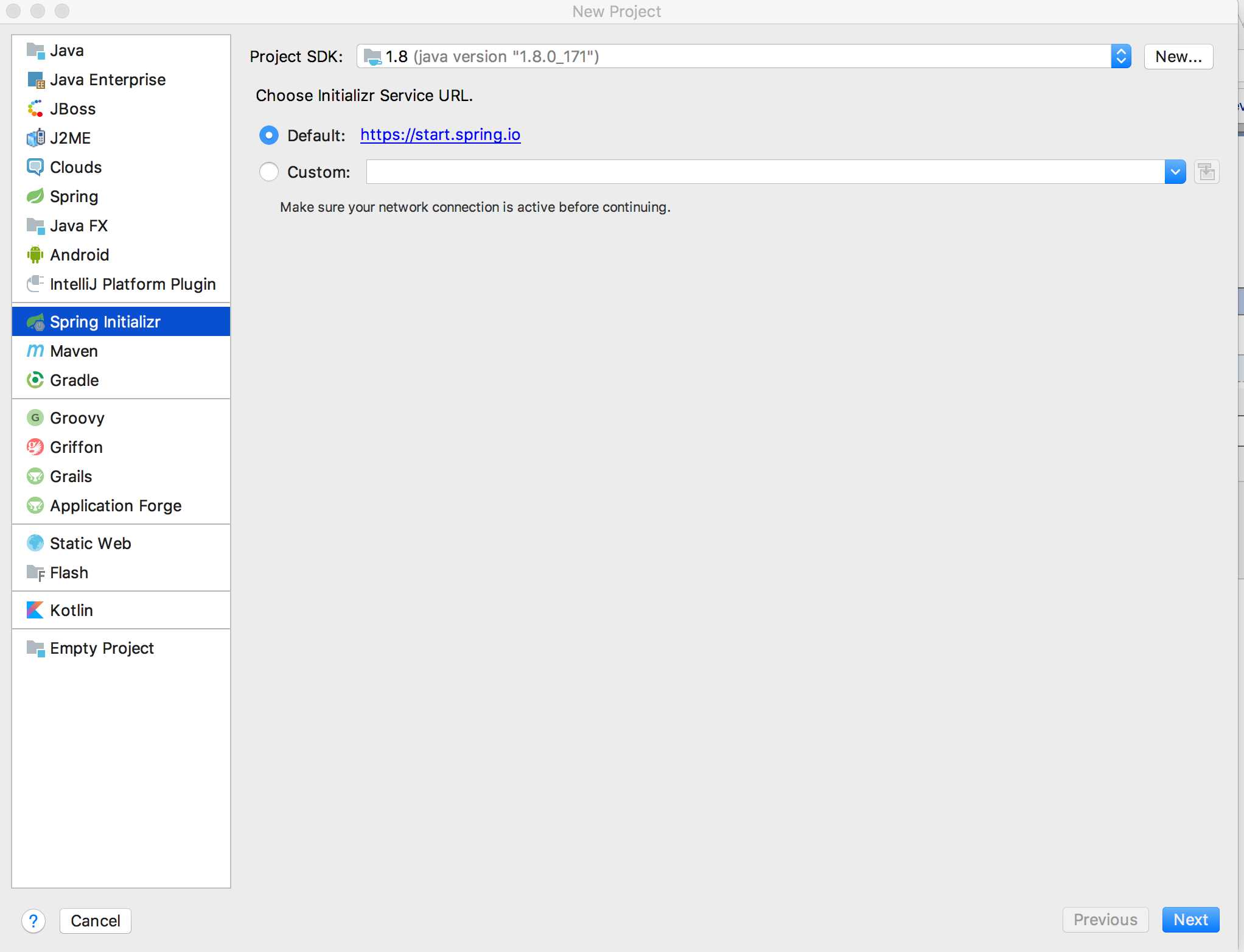Click the J2ME phone icon

coord(35,138)
